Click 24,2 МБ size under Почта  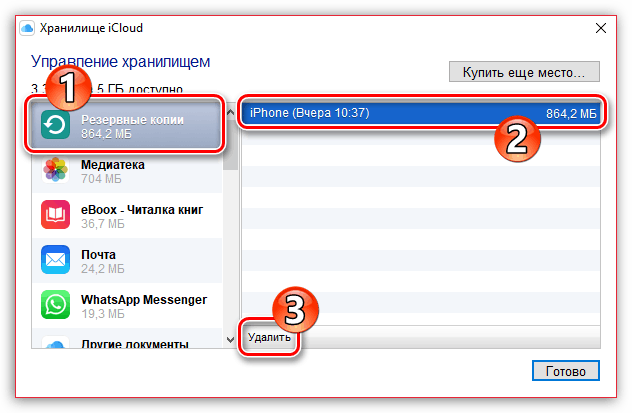[x=103, y=269]
